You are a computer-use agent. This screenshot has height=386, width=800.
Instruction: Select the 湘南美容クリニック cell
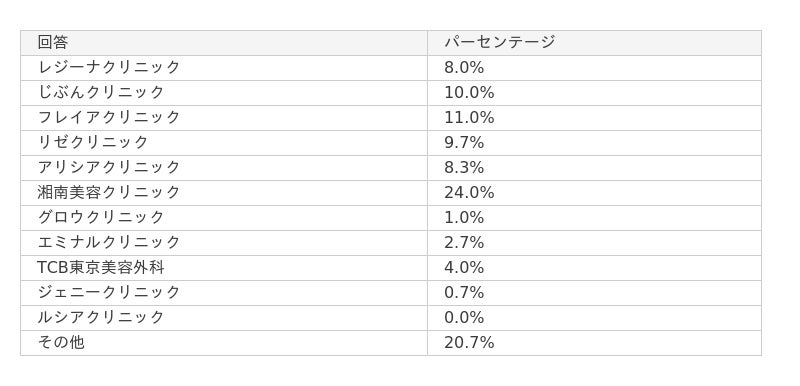(224, 193)
